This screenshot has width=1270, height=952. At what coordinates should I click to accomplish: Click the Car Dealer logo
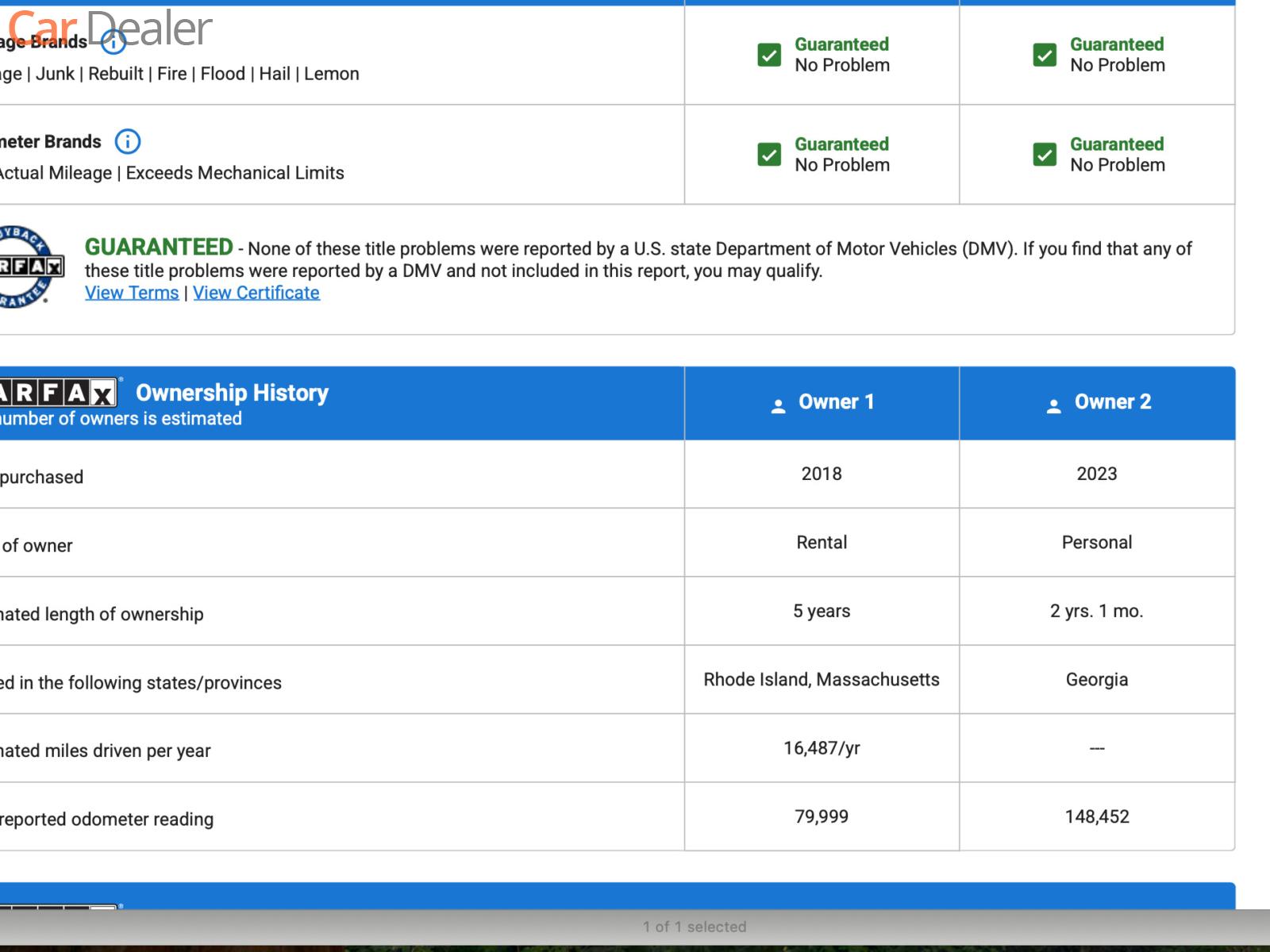(x=110, y=29)
